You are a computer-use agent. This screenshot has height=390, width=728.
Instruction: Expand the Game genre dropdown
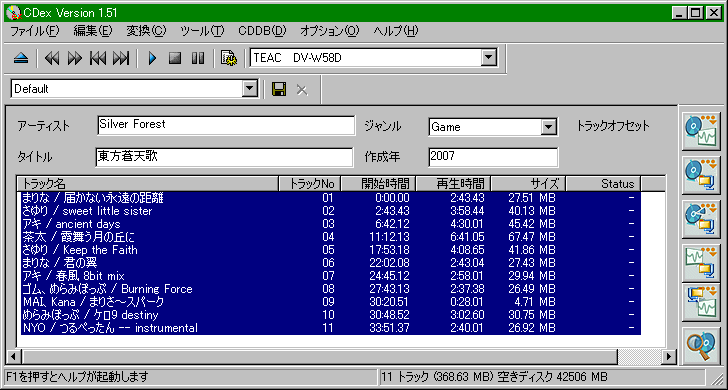pyautogui.click(x=548, y=126)
